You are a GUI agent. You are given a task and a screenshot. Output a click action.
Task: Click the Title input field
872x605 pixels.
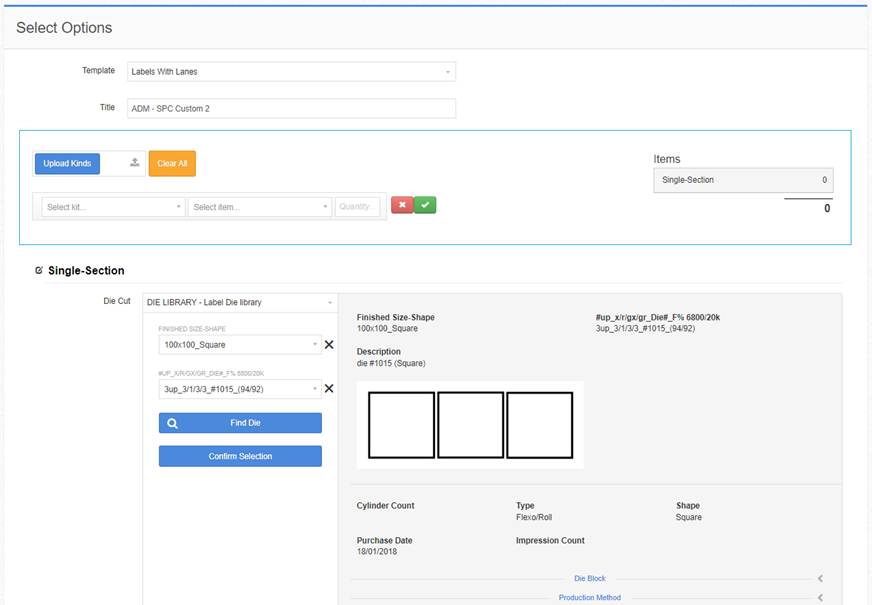(x=291, y=108)
